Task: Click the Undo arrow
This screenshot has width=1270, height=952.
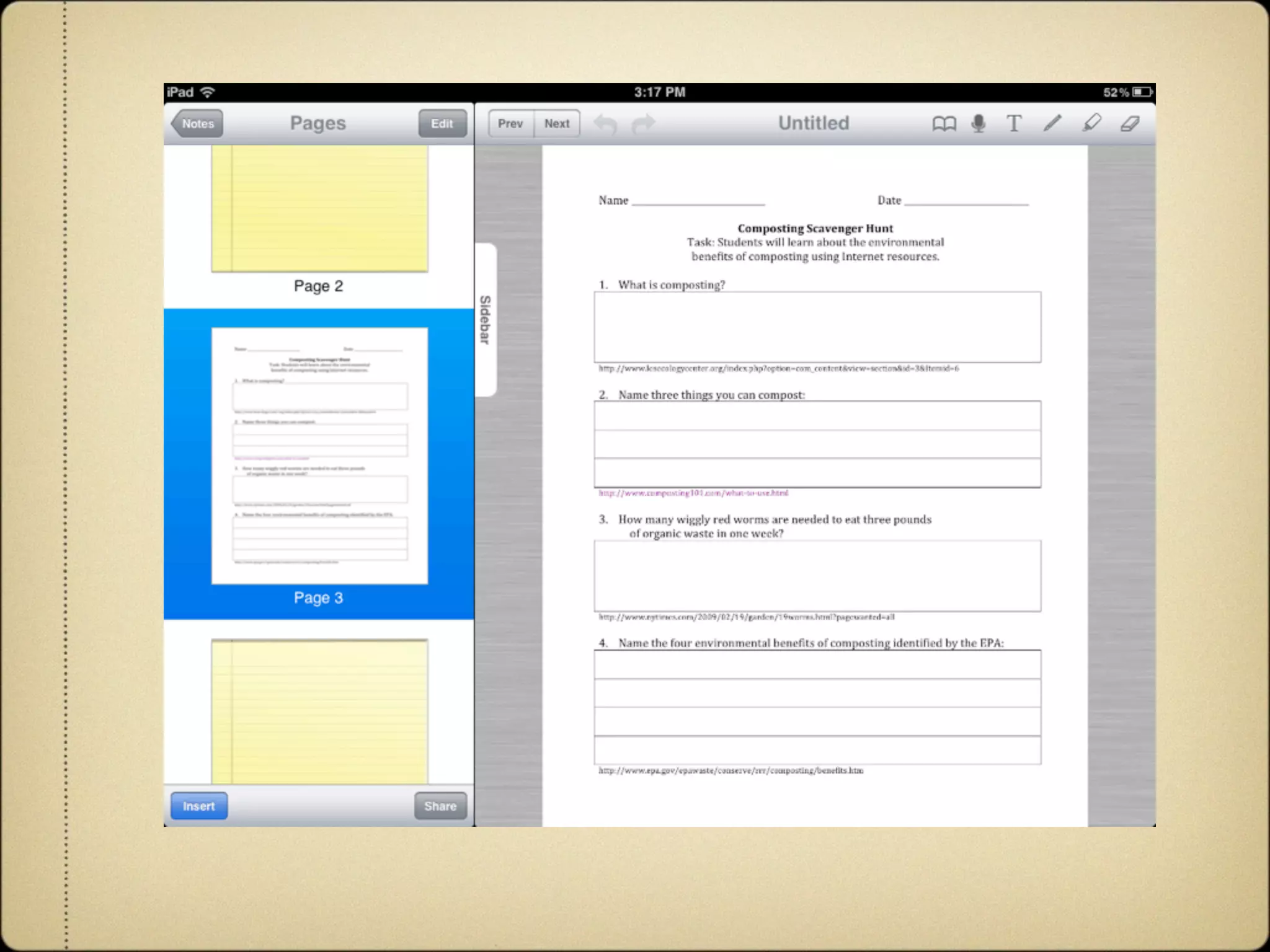Action: click(605, 124)
